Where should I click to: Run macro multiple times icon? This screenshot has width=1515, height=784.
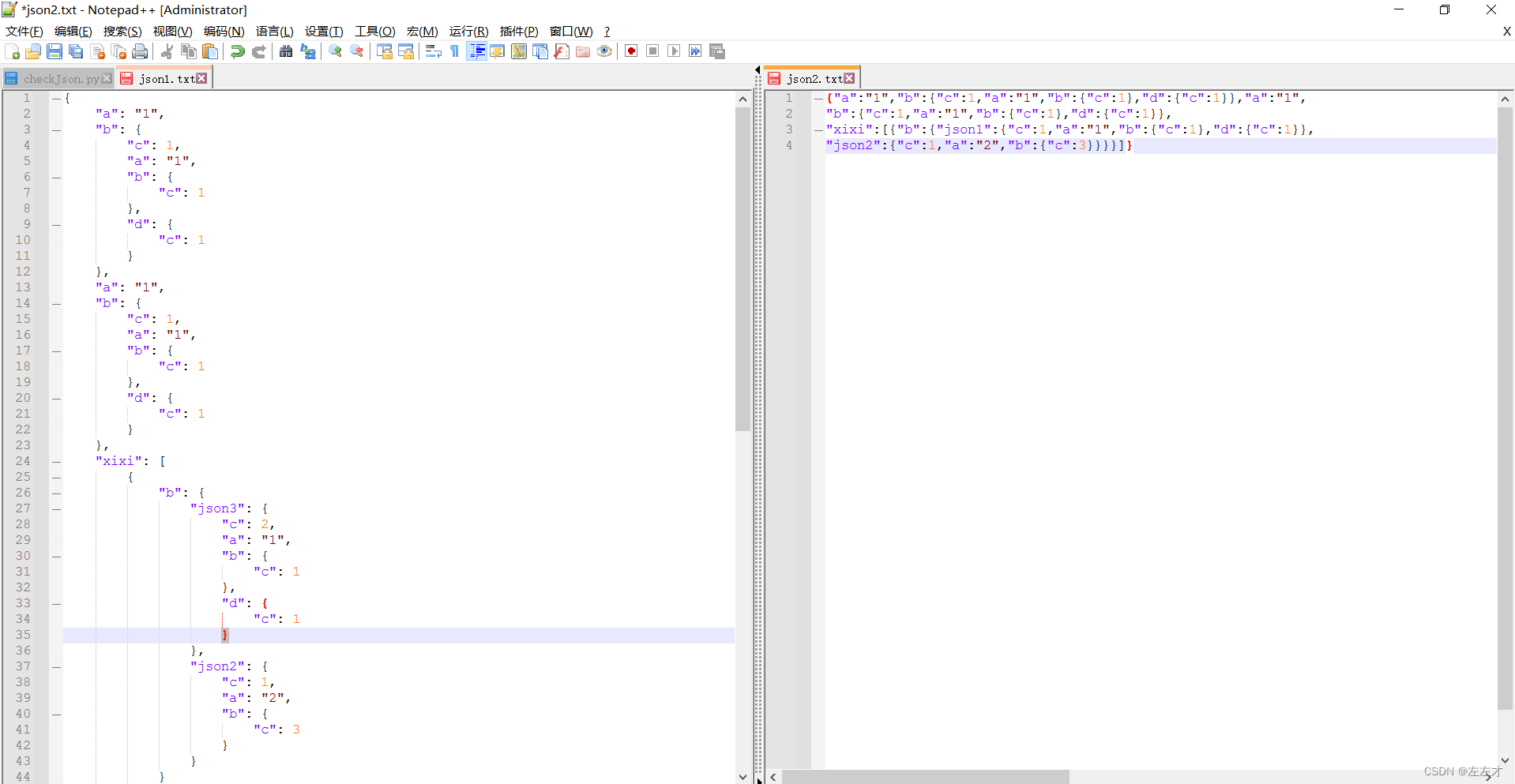pos(695,51)
